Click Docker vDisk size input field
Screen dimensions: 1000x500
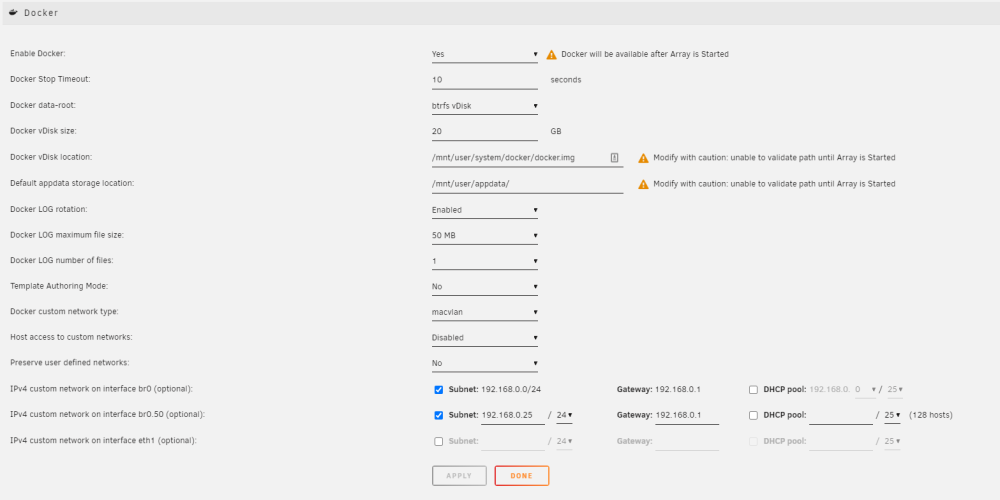click(x=485, y=131)
